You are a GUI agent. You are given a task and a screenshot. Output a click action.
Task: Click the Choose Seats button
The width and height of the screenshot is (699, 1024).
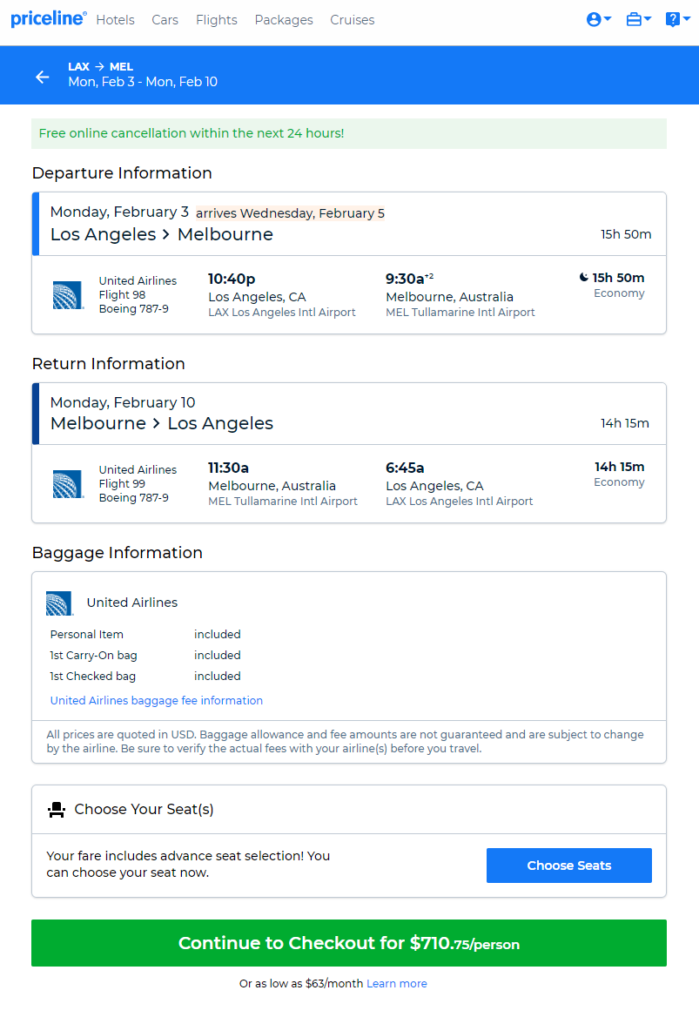click(569, 865)
